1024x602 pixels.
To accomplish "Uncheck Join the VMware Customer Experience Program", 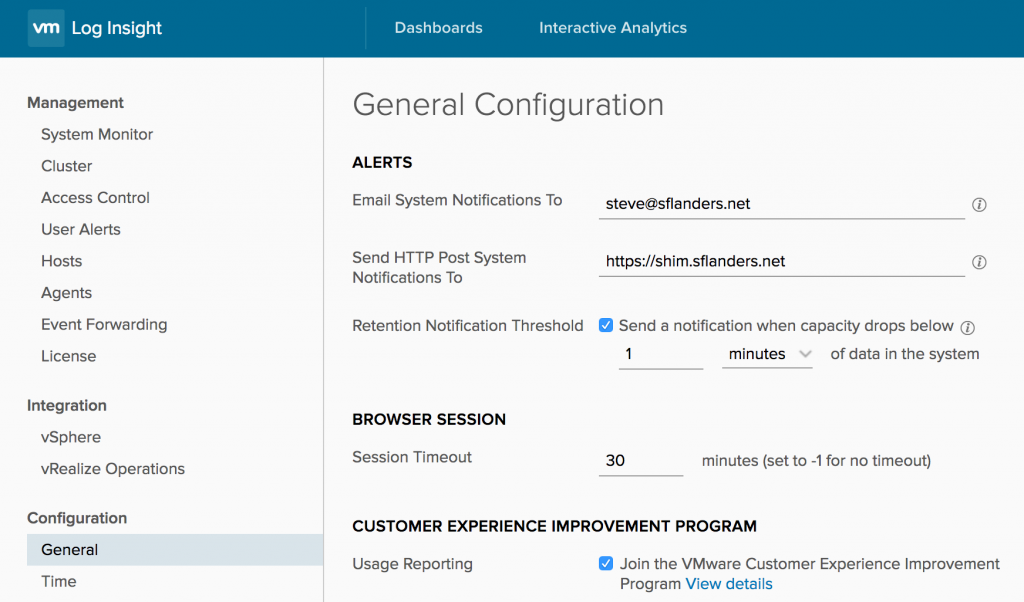I will click(606, 564).
